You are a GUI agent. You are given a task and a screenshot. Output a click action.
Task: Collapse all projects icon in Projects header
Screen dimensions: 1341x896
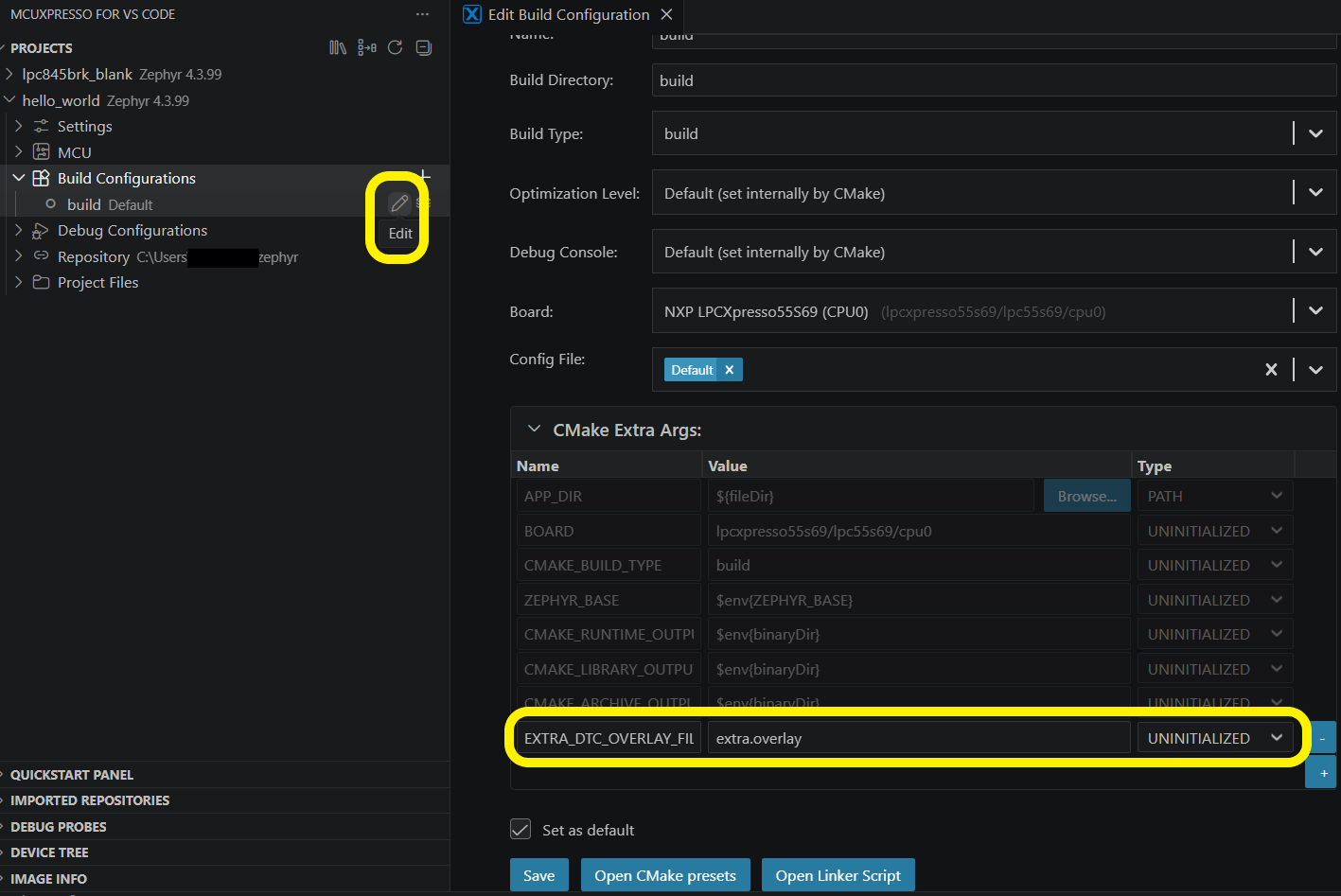pyautogui.click(x=424, y=47)
